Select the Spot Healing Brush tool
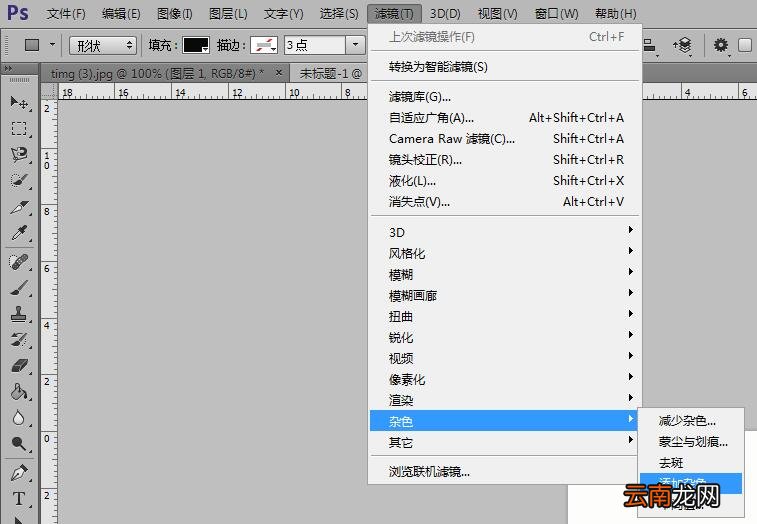 pyautogui.click(x=19, y=262)
